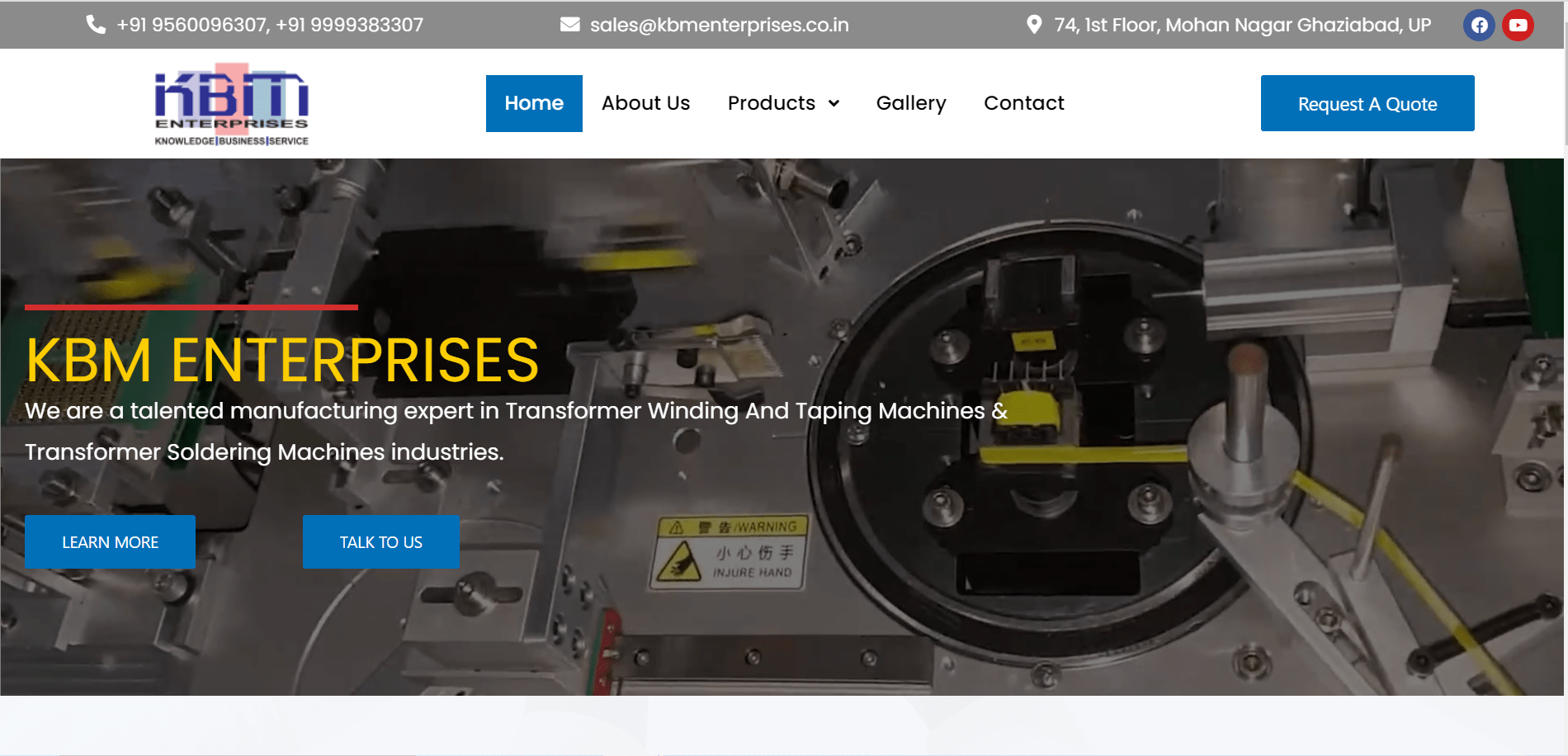This screenshot has height=756, width=1568.
Task: Open the YouTube social icon
Action: point(1518,25)
